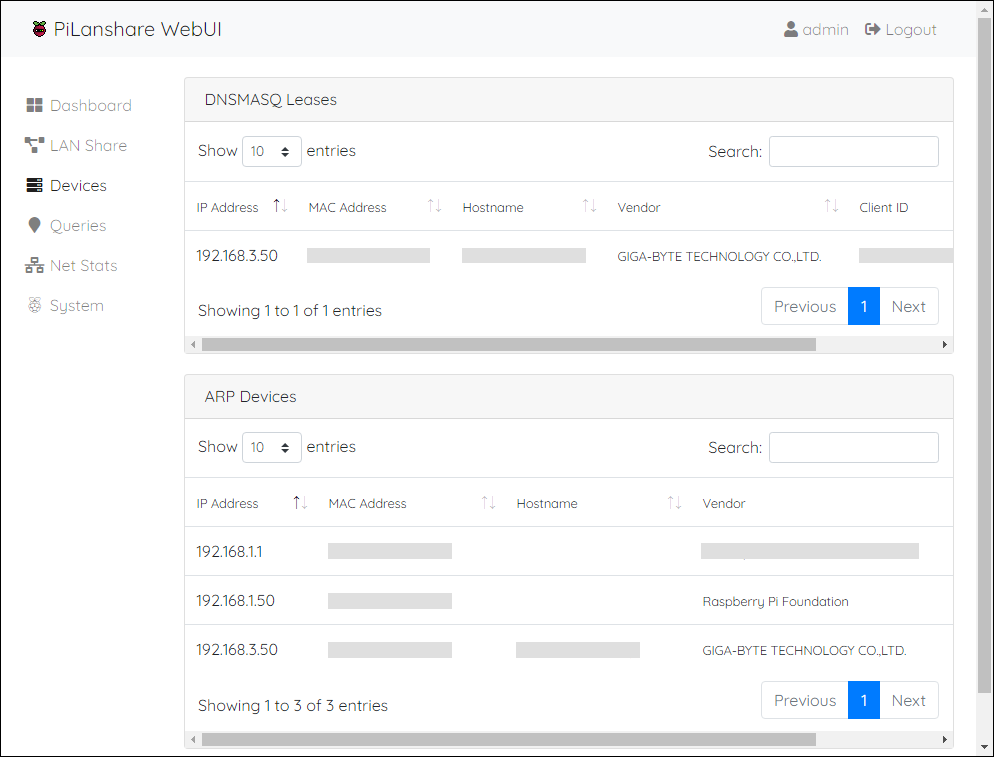Click 192.168.1.50 in ARP Devices
994x757 pixels.
pyautogui.click(x=235, y=600)
